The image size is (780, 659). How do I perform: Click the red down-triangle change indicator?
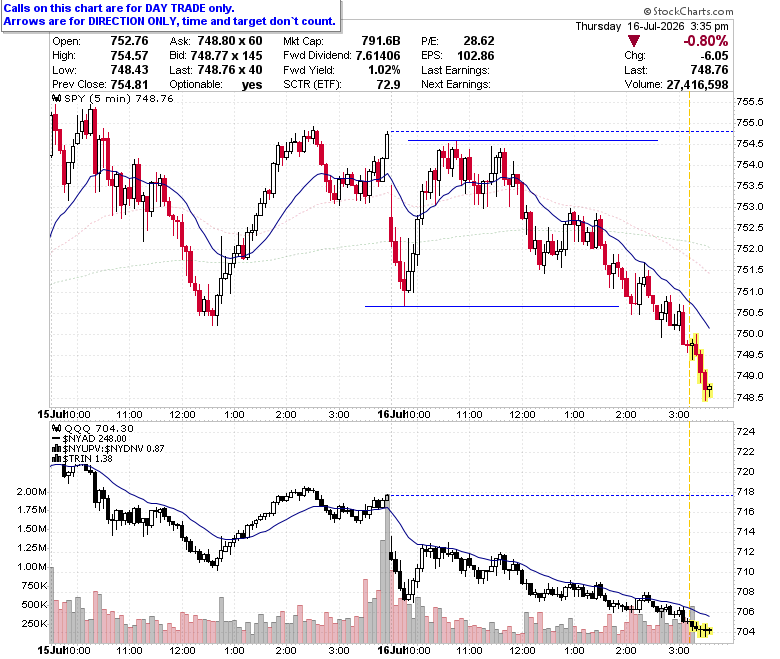pos(633,41)
